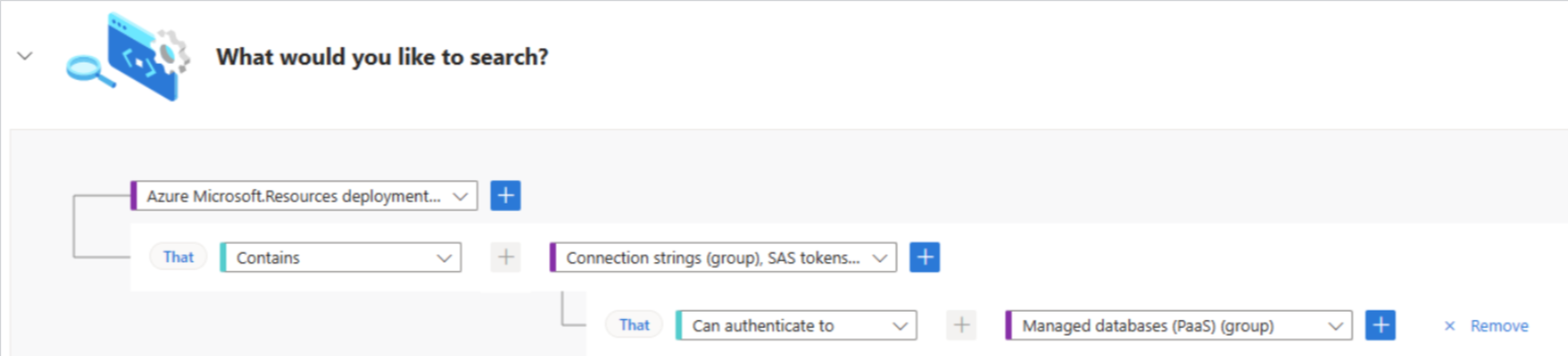Screen dimensions: 1568x356
Task: Click the search query illustration icon
Action: click(128, 57)
